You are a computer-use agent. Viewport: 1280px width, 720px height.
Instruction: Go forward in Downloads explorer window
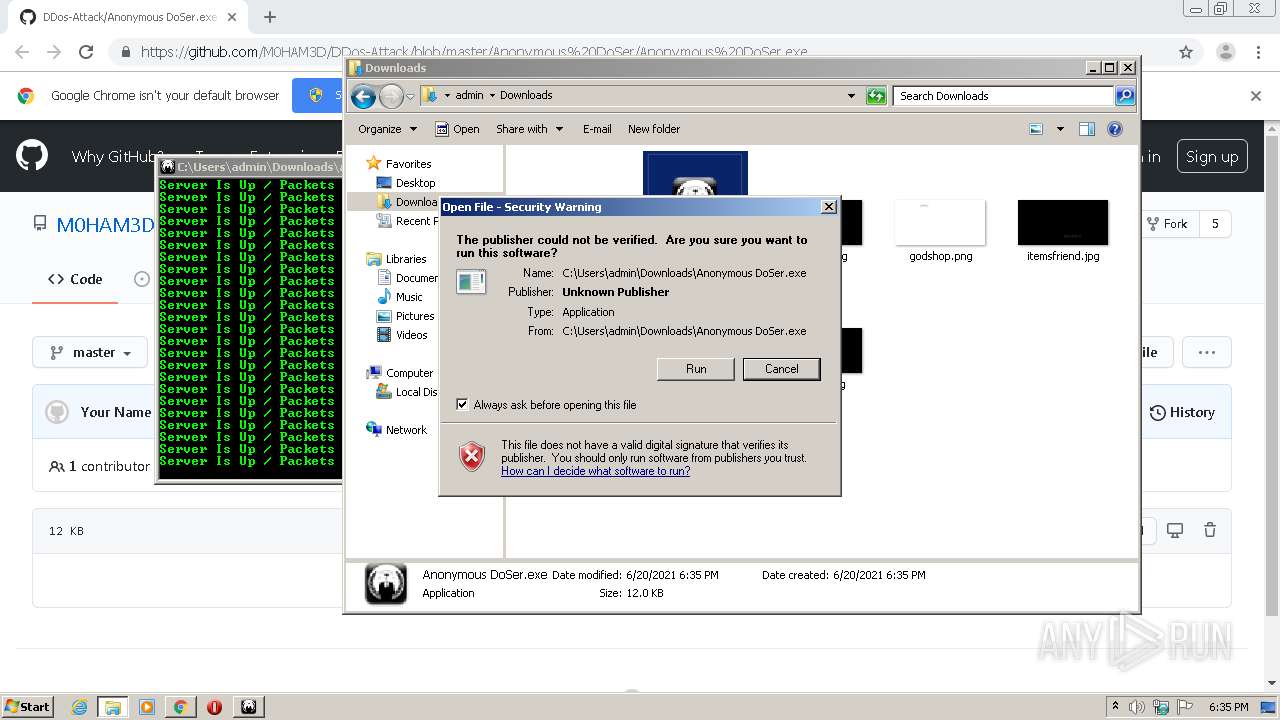click(391, 96)
